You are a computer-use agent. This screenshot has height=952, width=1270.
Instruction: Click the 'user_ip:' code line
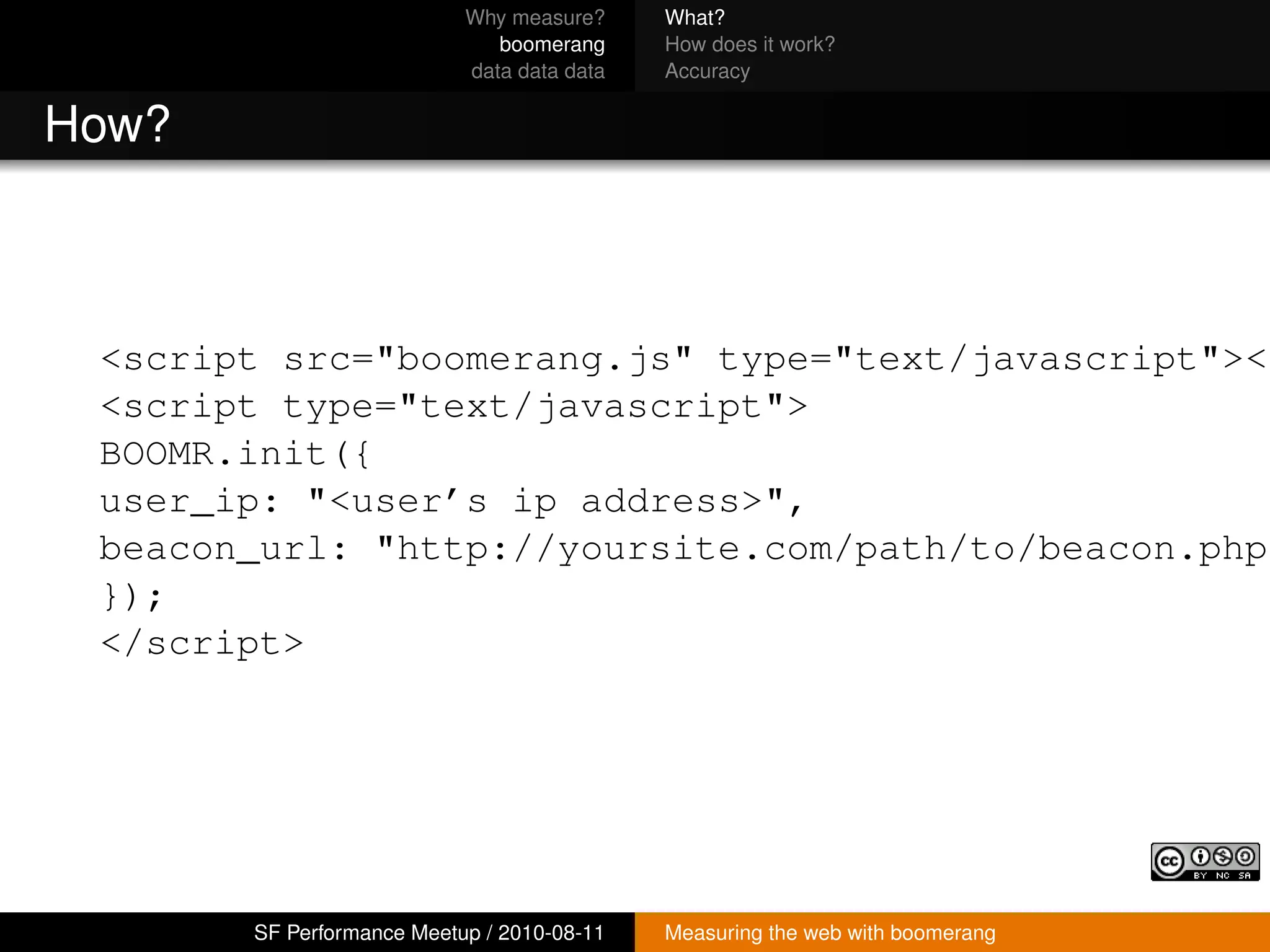451,501
